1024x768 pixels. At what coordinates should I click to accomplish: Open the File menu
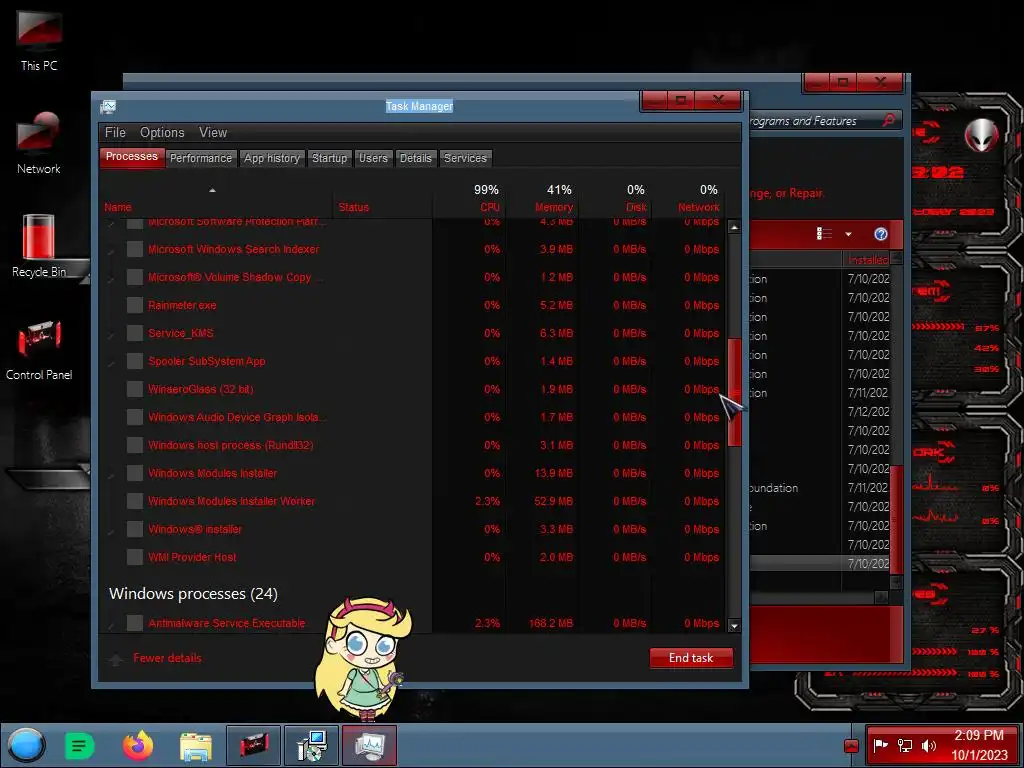coord(115,133)
